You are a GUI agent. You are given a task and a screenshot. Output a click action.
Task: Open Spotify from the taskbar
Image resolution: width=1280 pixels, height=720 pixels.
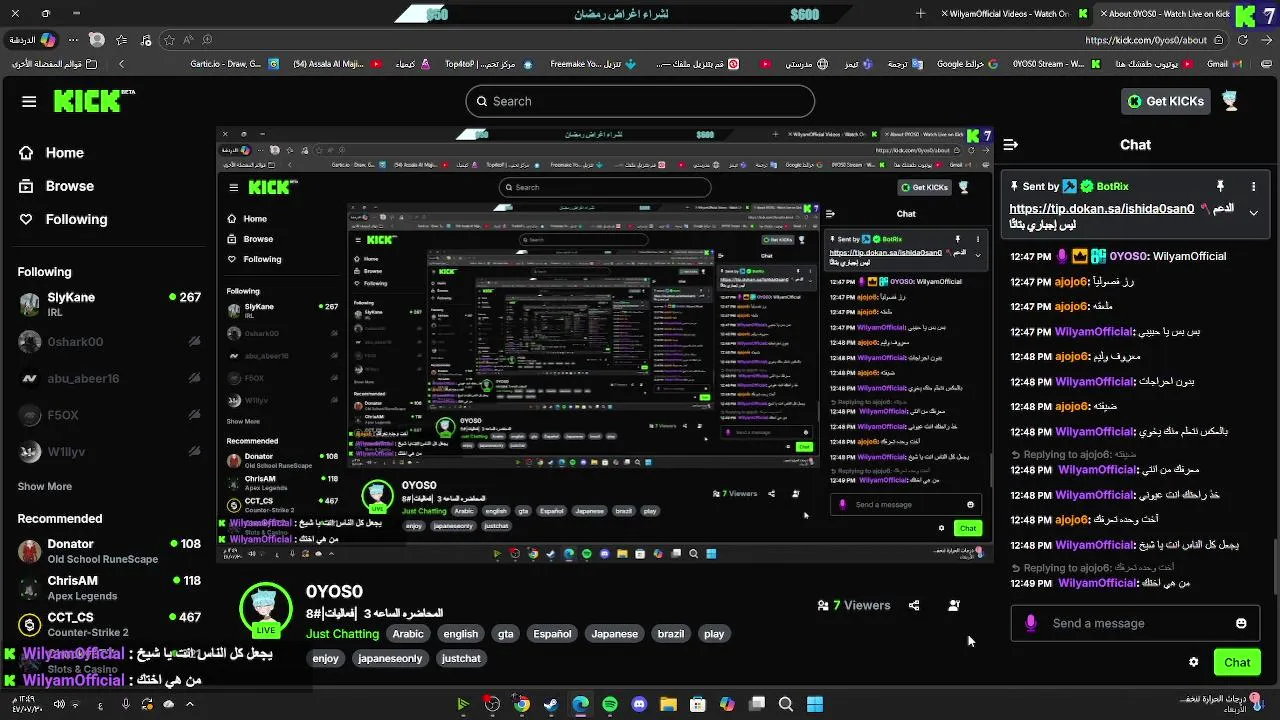tap(610, 705)
